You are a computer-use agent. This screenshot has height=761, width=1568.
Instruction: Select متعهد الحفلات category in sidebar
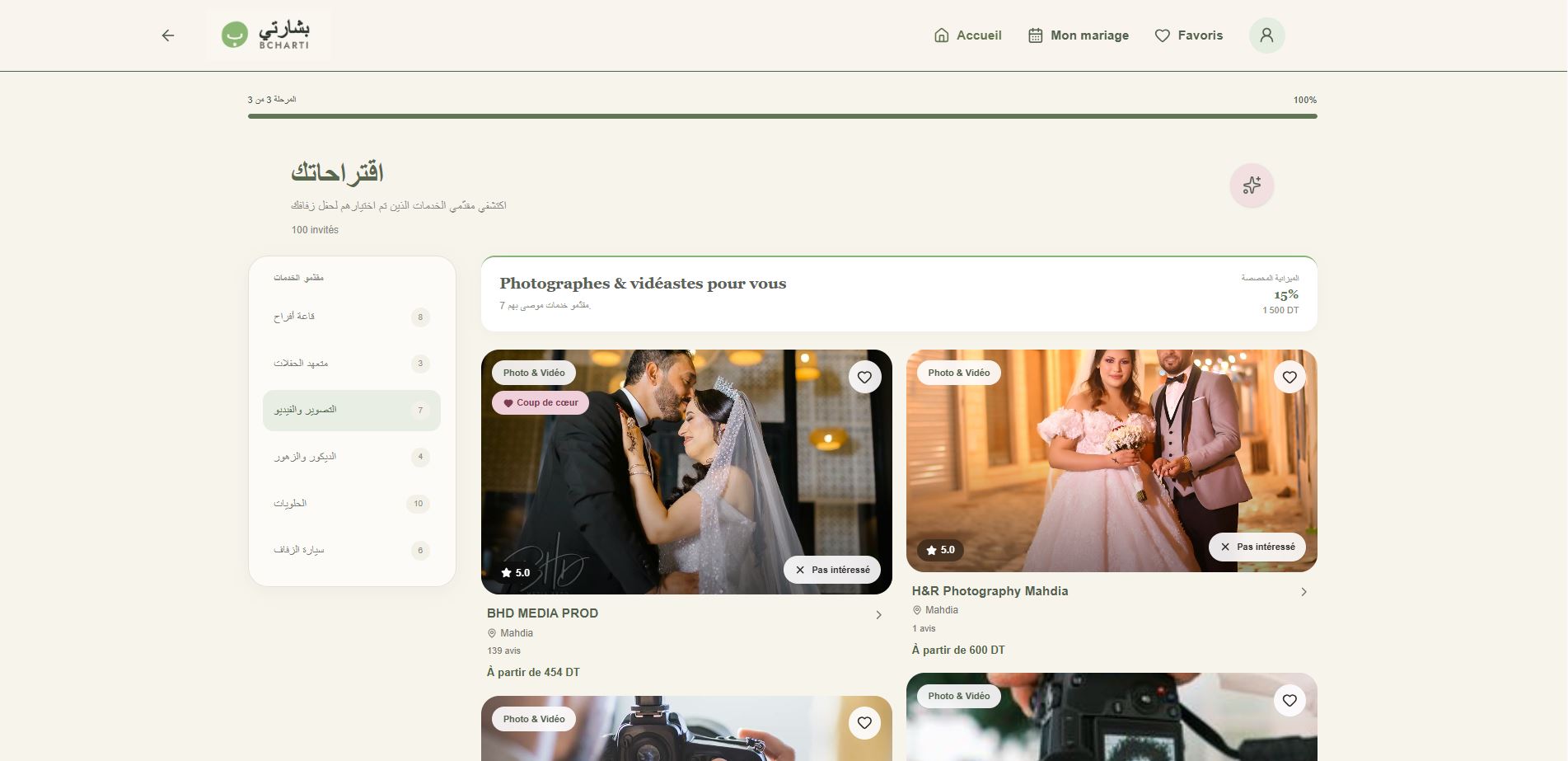coord(352,364)
